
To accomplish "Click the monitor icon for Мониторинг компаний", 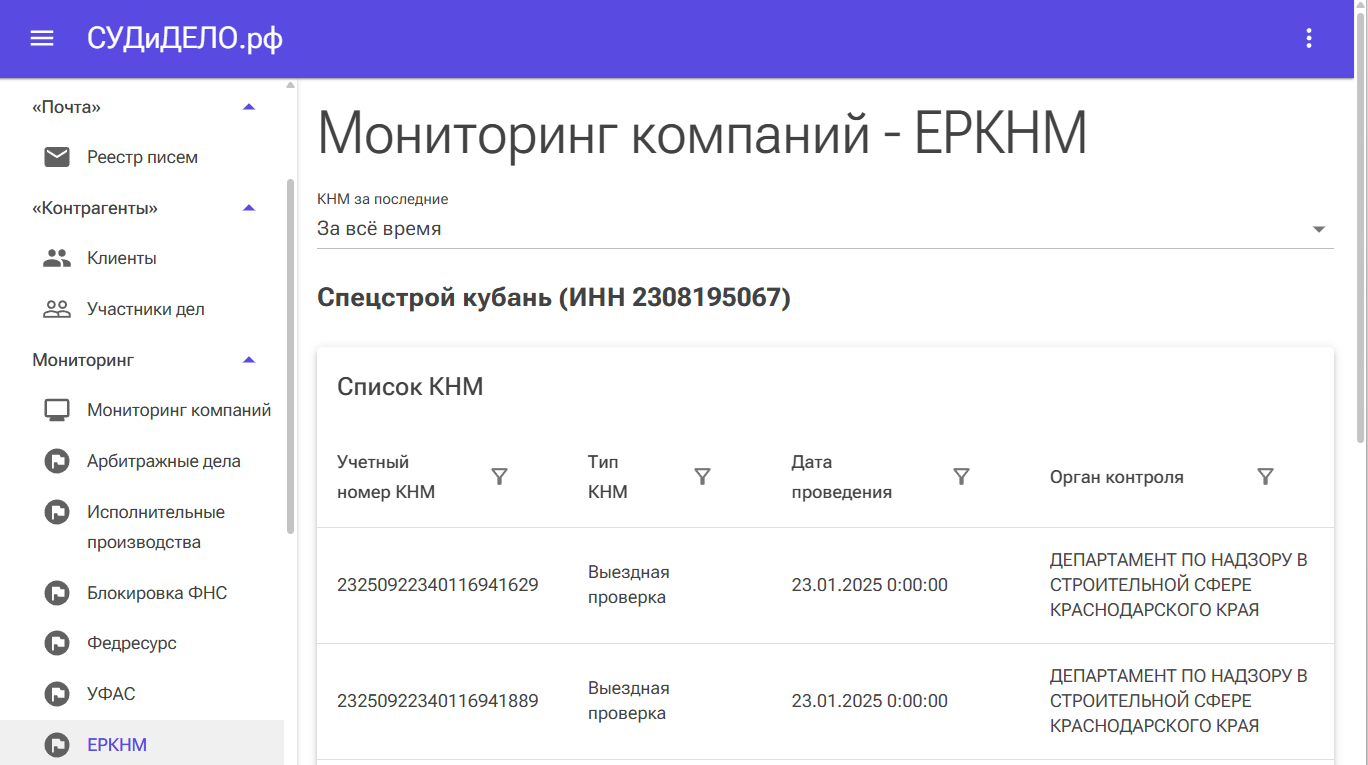I will [x=57, y=410].
